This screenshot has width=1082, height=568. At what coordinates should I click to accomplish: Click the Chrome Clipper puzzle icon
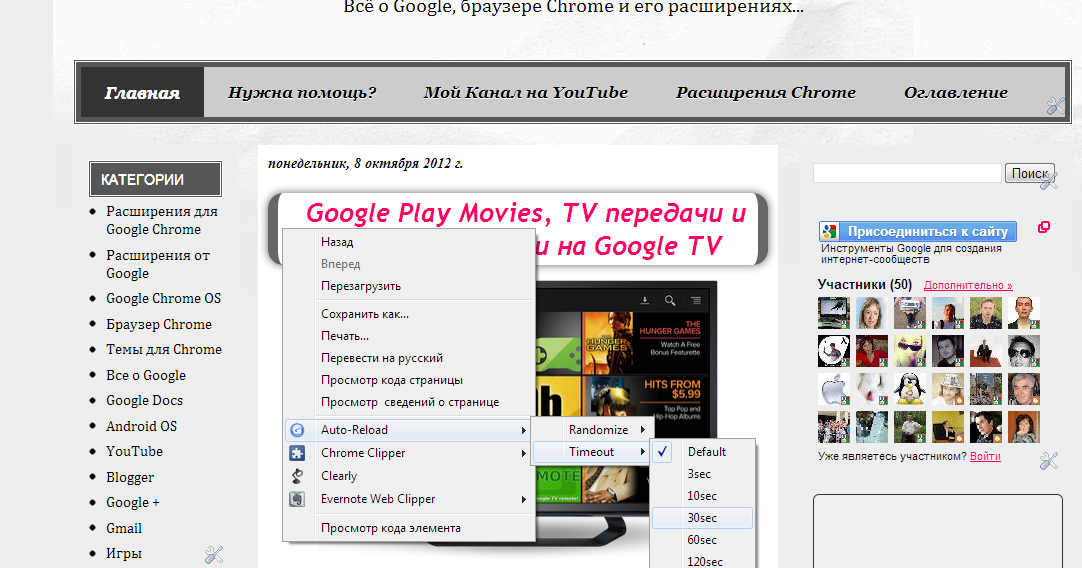click(297, 453)
